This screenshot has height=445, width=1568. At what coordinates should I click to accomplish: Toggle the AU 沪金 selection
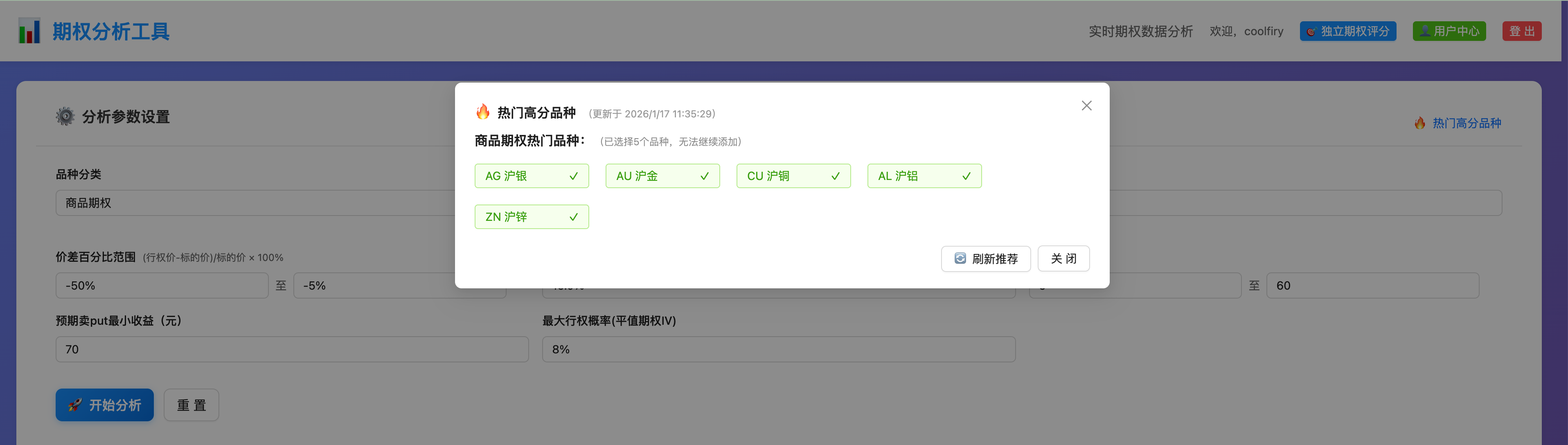[x=662, y=176]
